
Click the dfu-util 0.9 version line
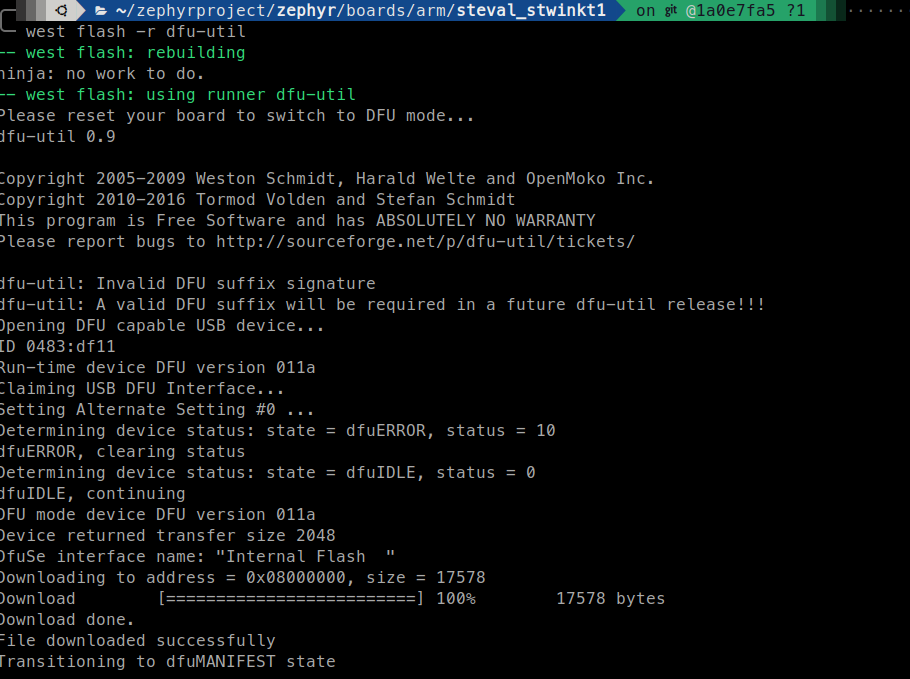pos(57,136)
